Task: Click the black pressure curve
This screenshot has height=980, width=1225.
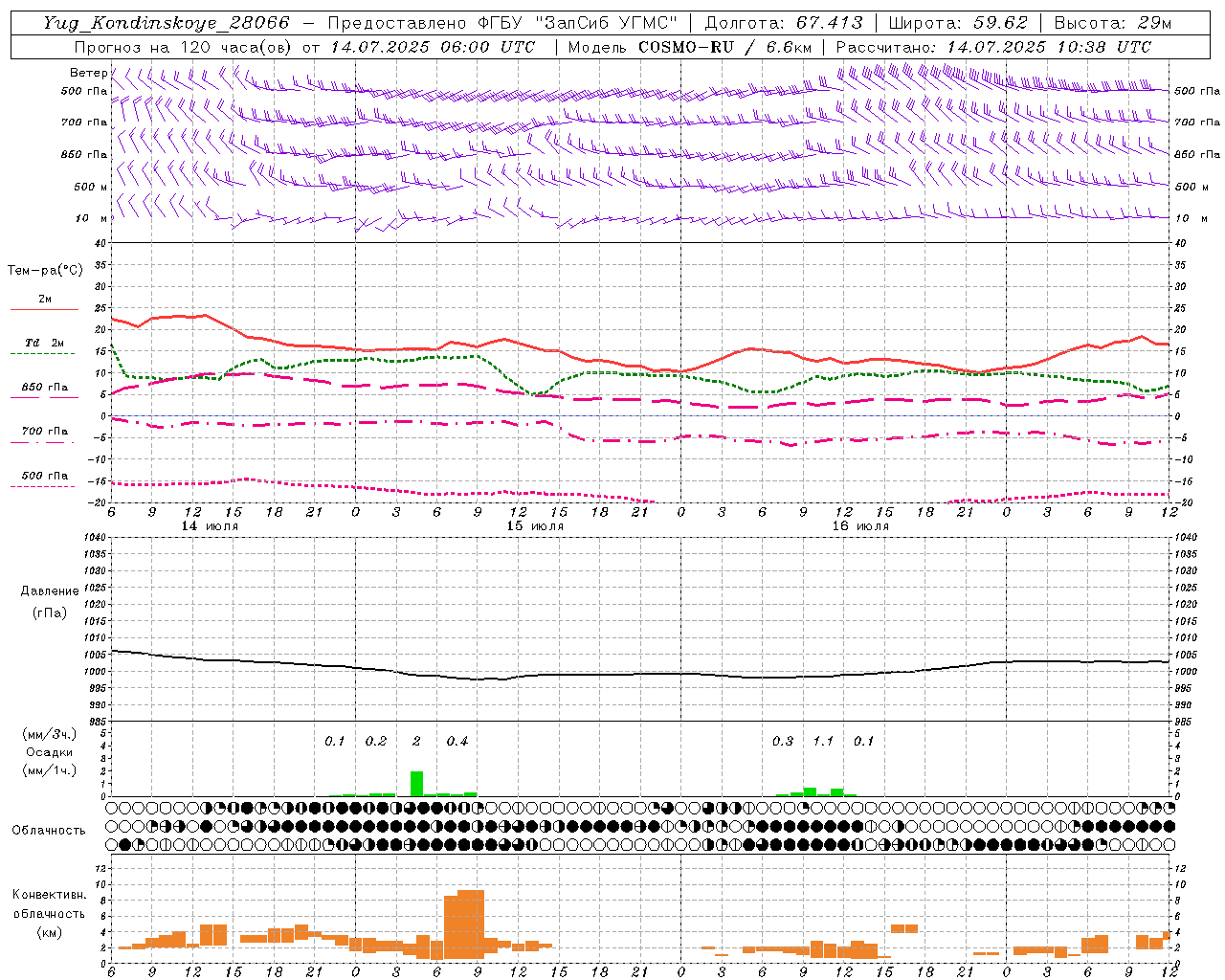Action: [641, 674]
